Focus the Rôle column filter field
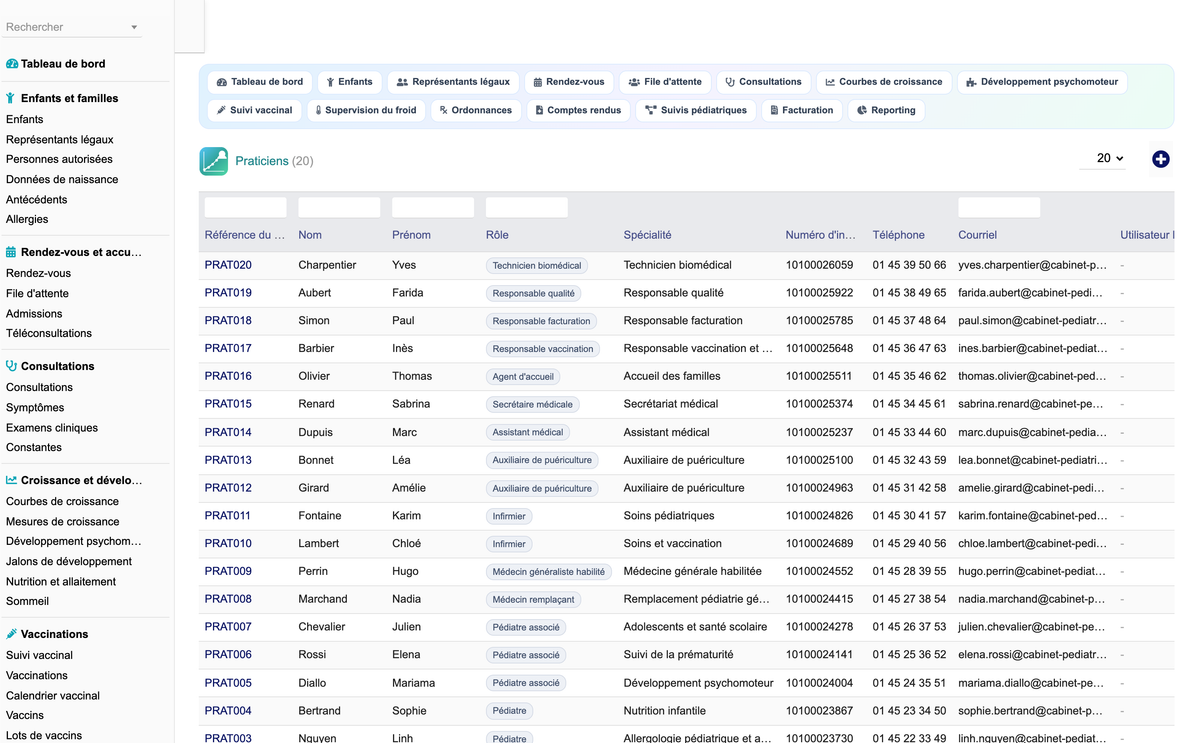 pyautogui.click(x=527, y=207)
